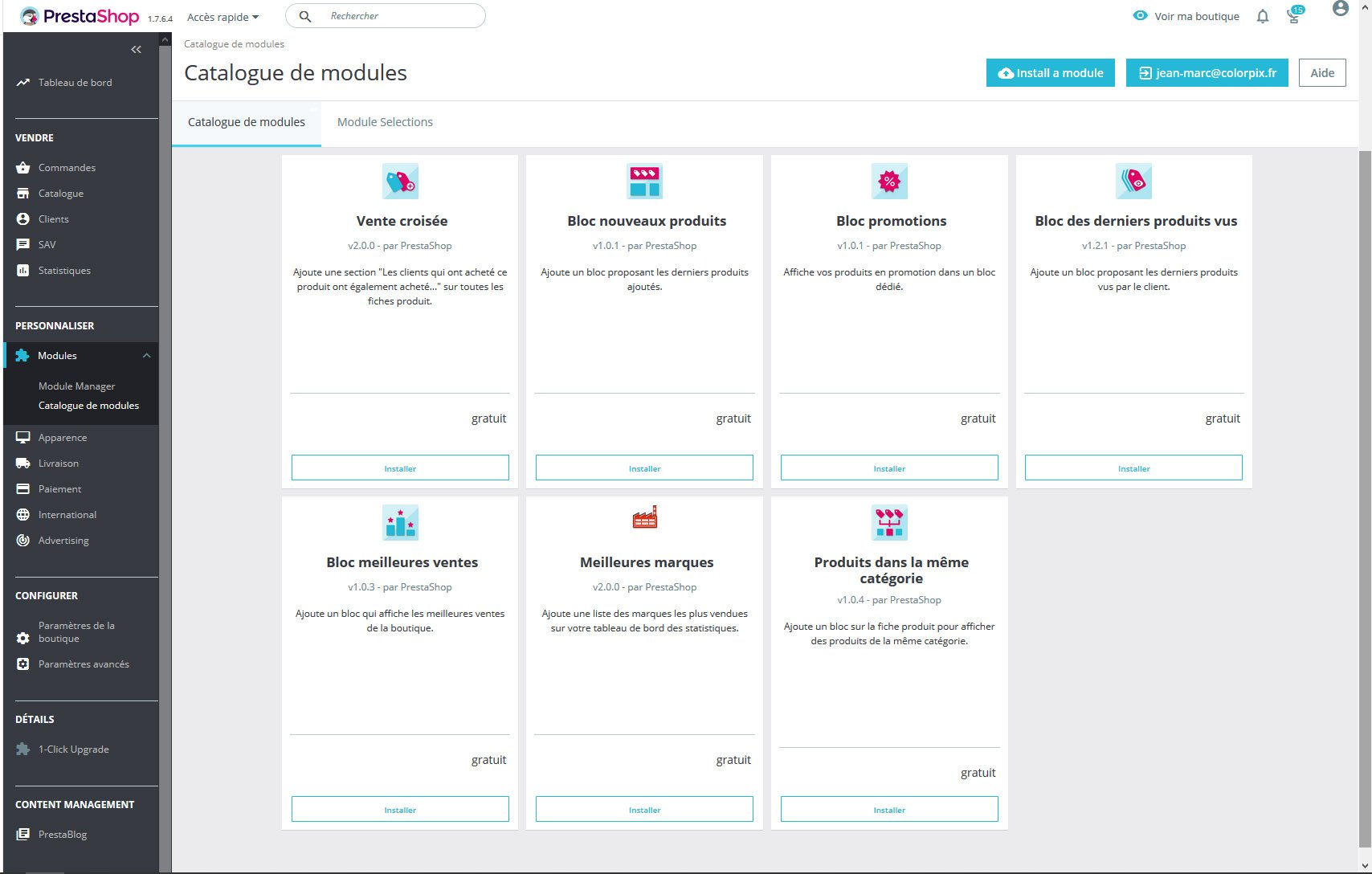Click the Paiement credit card icon
The width and height of the screenshot is (1372, 874).
(x=23, y=489)
